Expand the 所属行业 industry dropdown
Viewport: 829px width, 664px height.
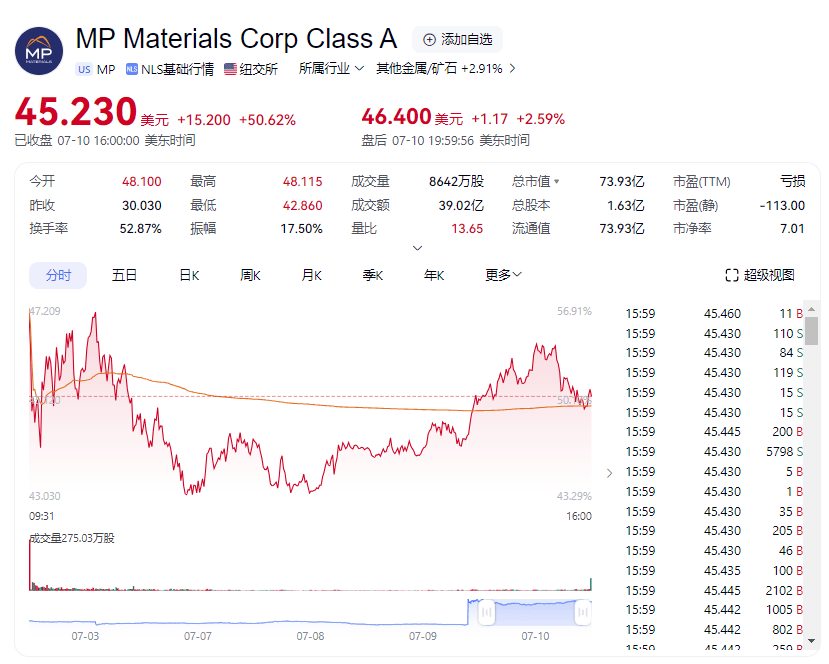pyautogui.click(x=331, y=69)
